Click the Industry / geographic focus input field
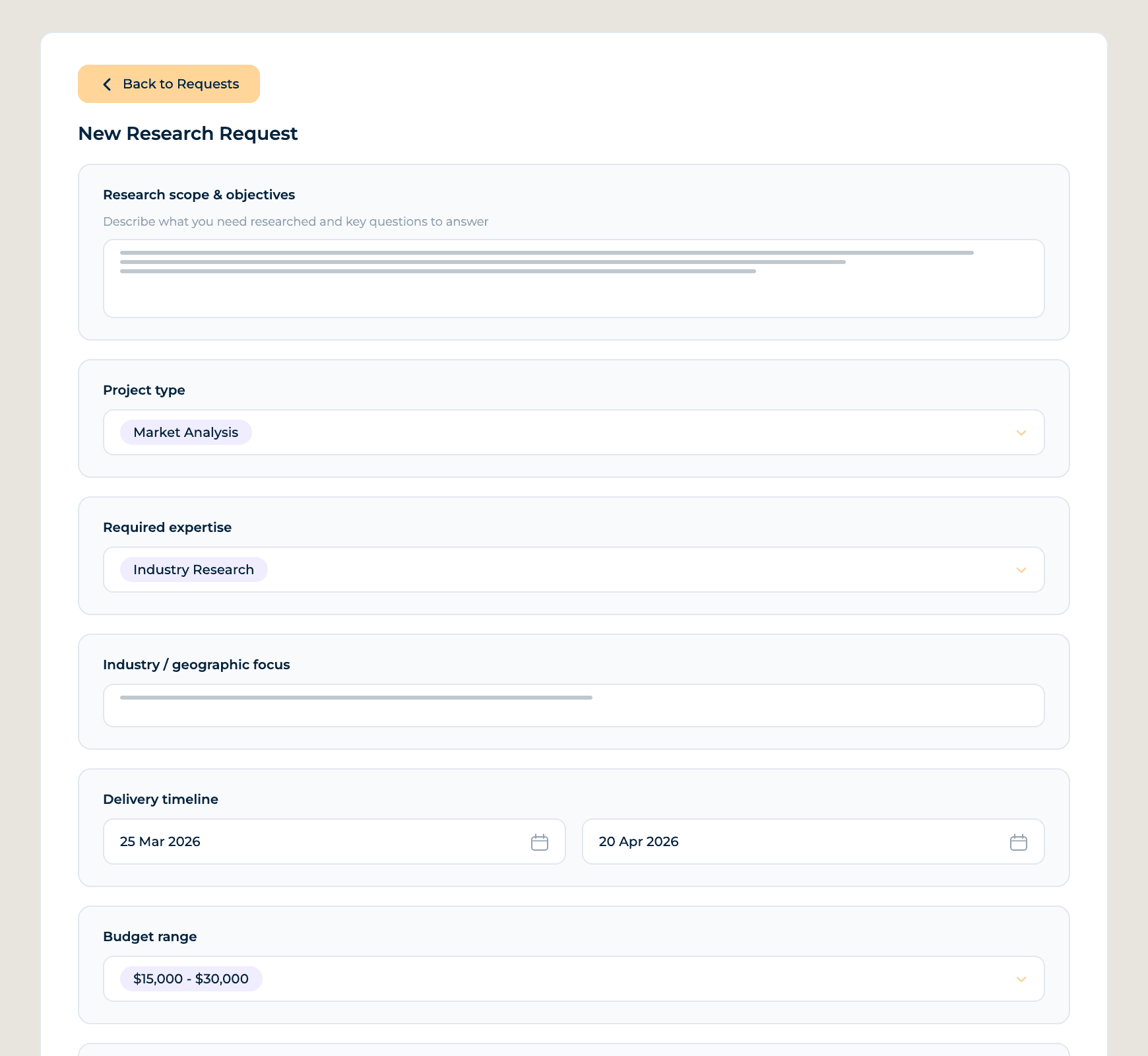The image size is (1148, 1056). pyautogui.click(x=574, y=706)
